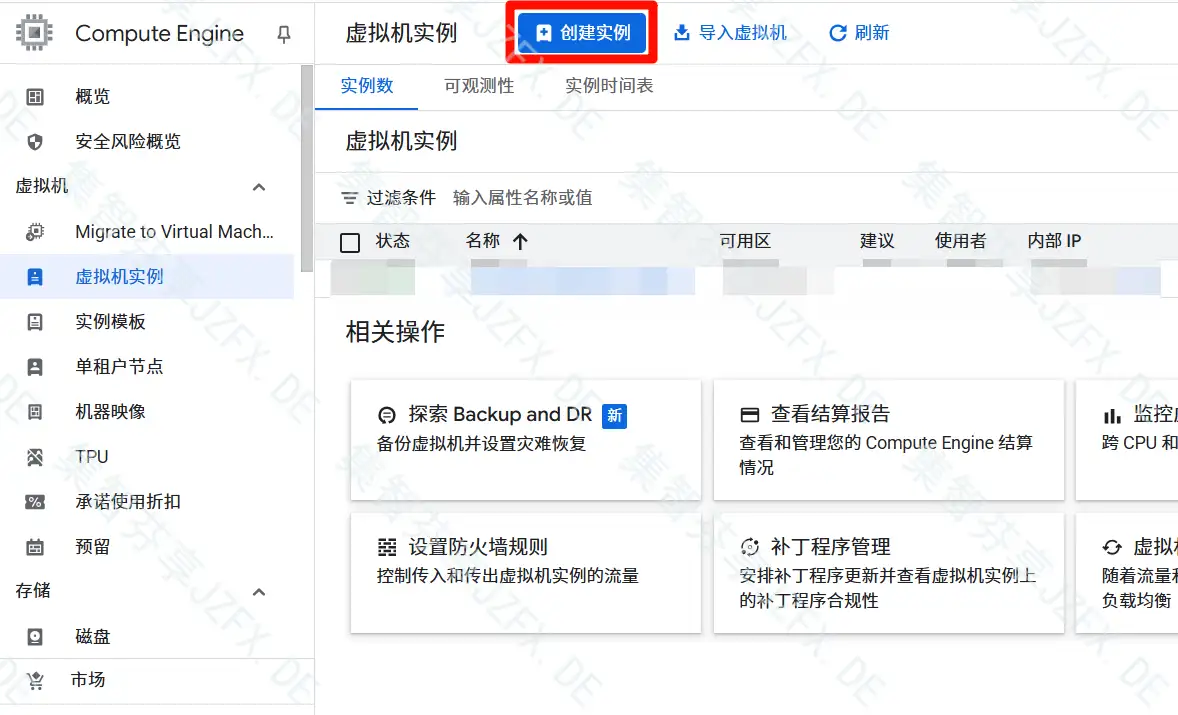Click the 查看结算报告 card icon
Screen dimensions: 1178x715
coord(750,415)
